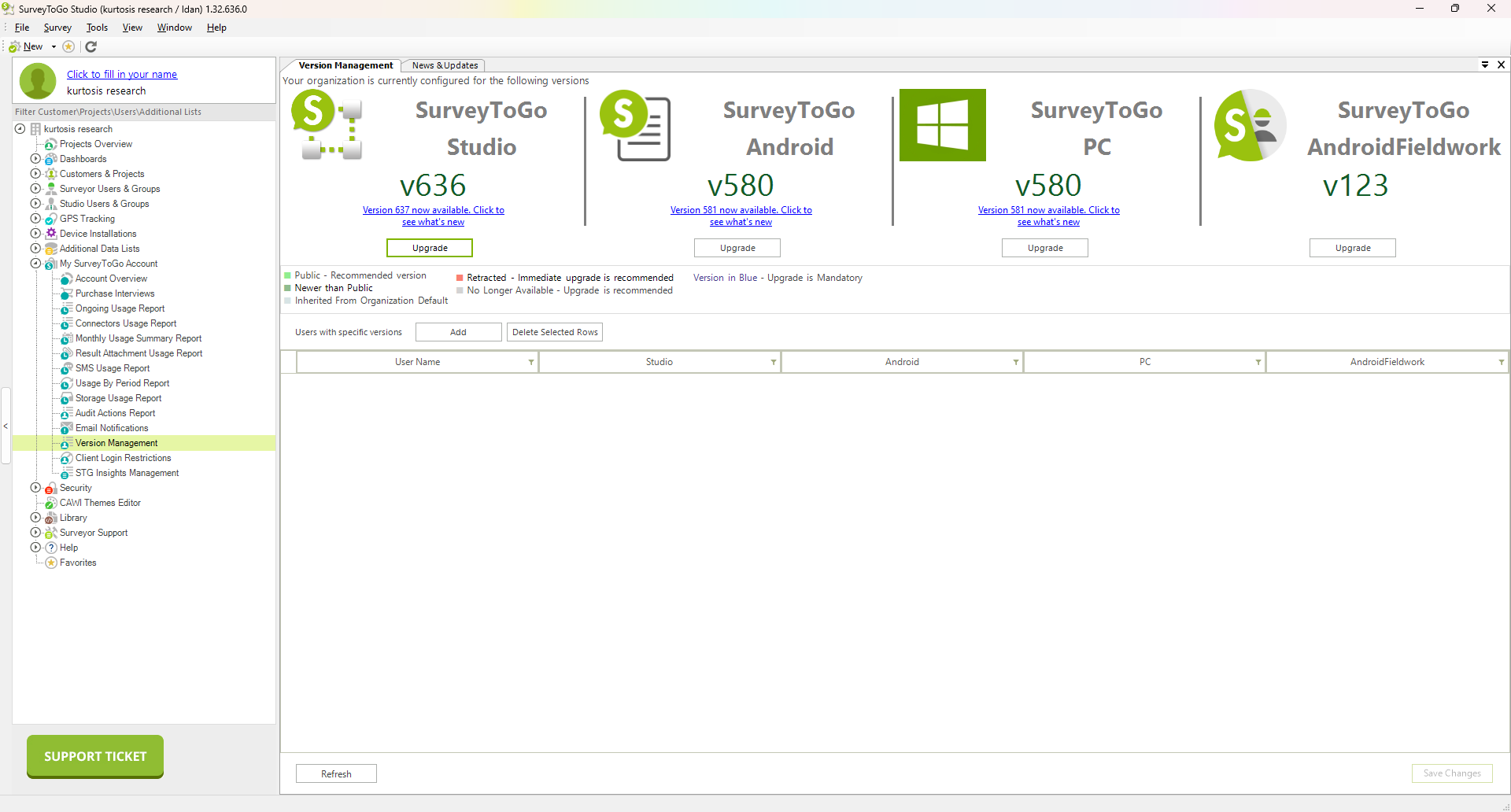1511x812 pixels.
Task: Open the SMS Usage Report
Action: (113, 367)
